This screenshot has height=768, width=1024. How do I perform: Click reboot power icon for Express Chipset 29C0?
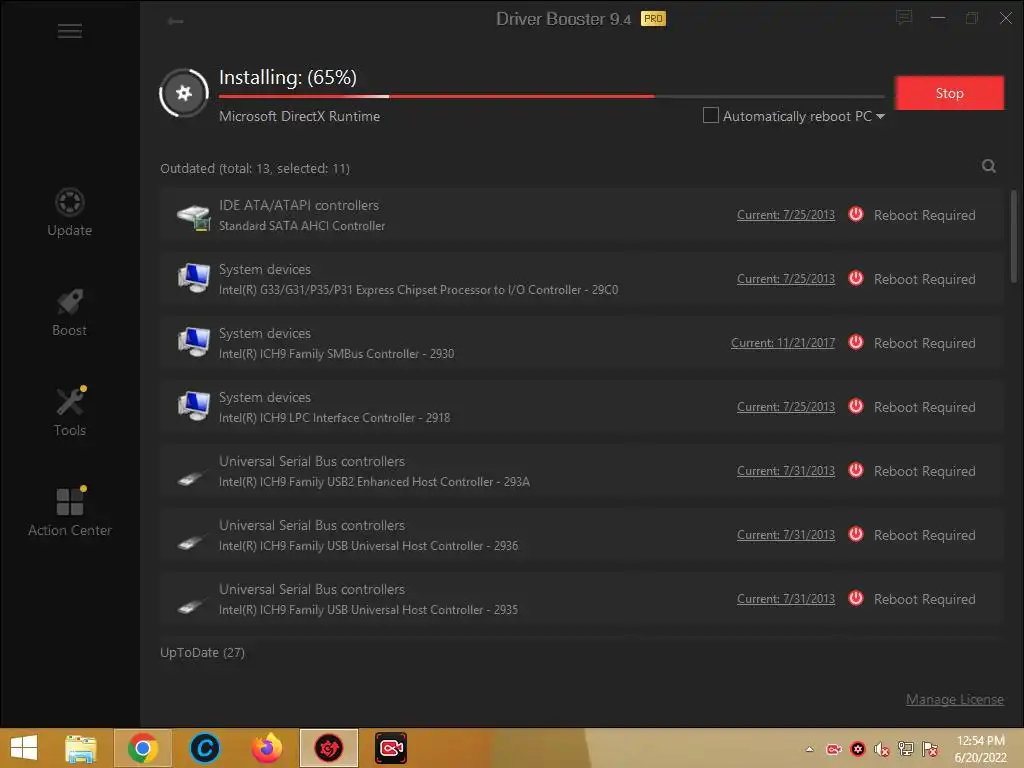click(x=856, y=278)
